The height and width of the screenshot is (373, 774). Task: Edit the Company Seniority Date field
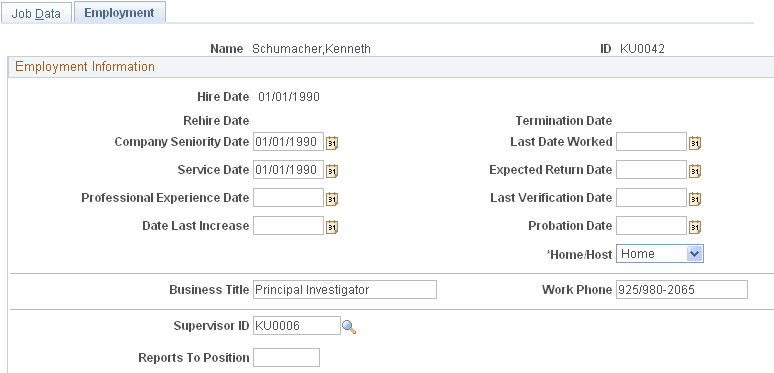(288, 142)
